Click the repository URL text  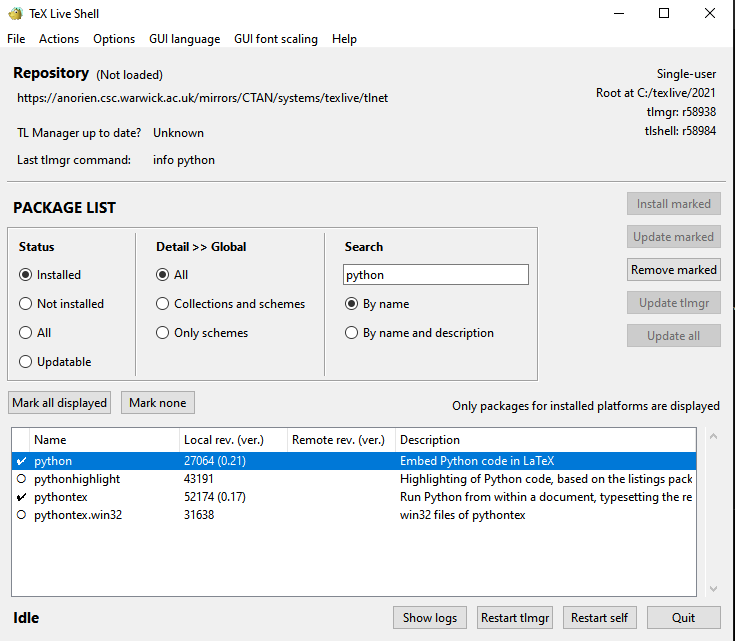(202, 98)
